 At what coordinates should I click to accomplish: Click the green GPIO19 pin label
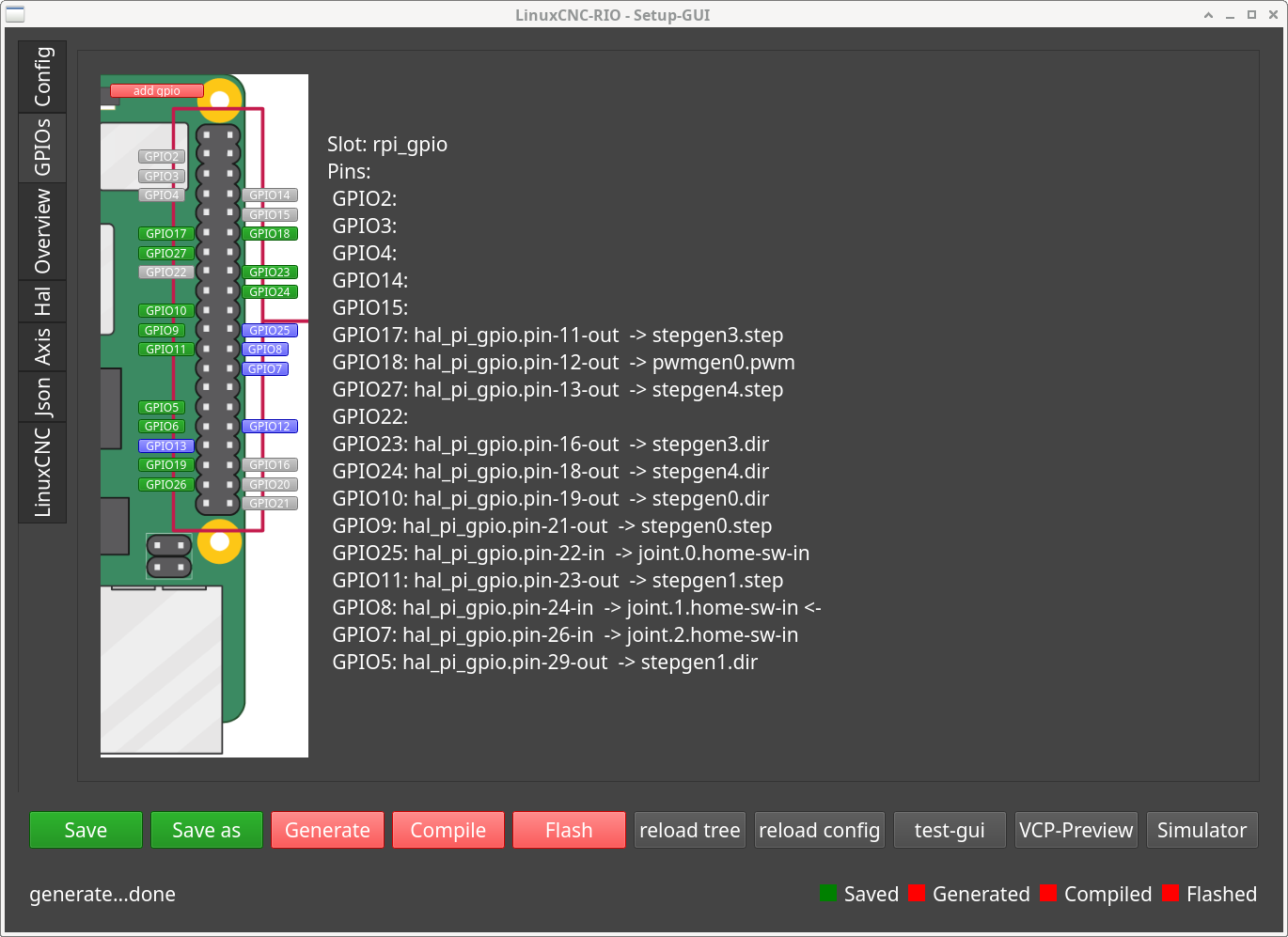pos(166,465)
